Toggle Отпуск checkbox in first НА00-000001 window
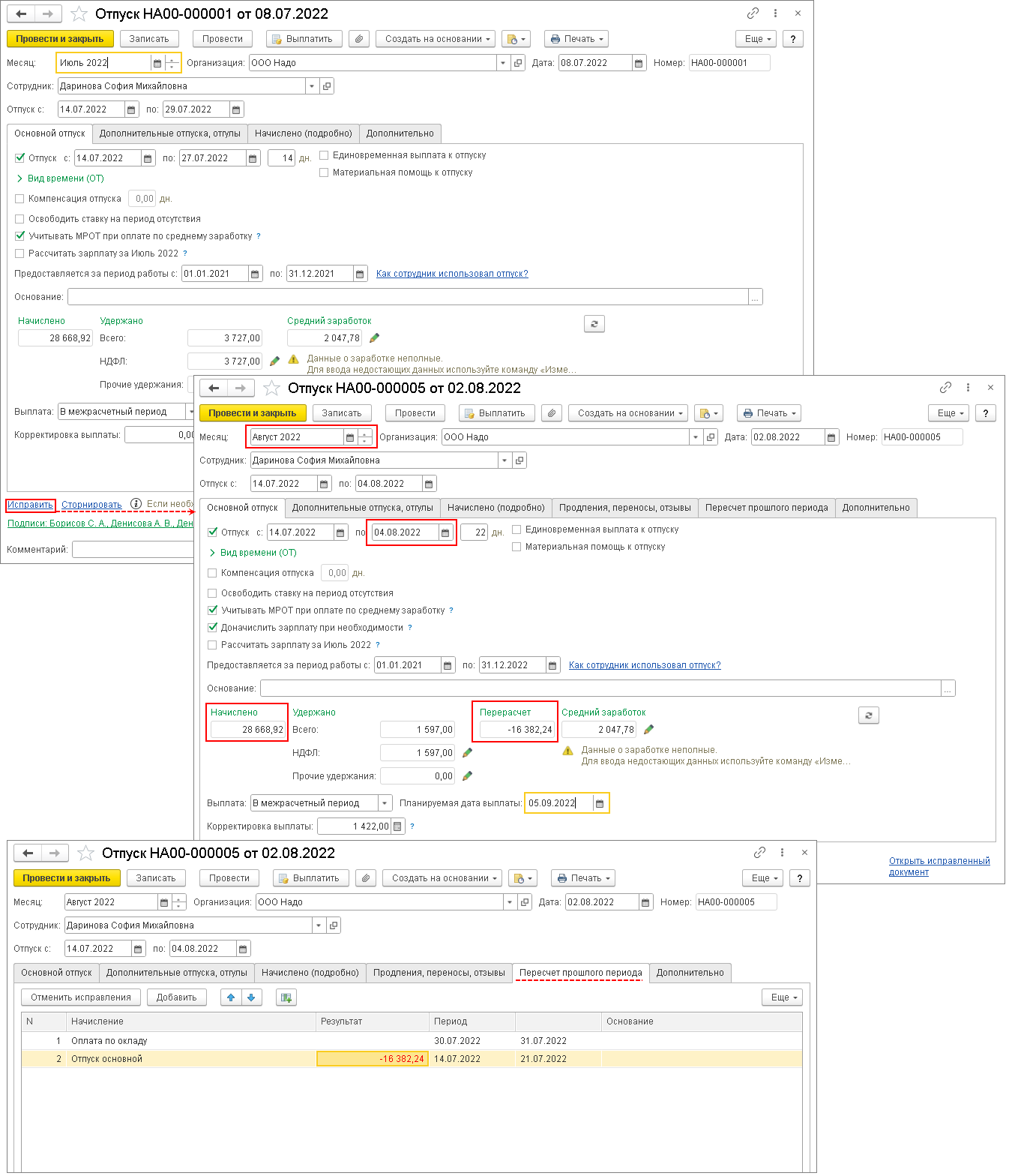The height and width of the screenshot is (1176, 1009). [20, 158]
